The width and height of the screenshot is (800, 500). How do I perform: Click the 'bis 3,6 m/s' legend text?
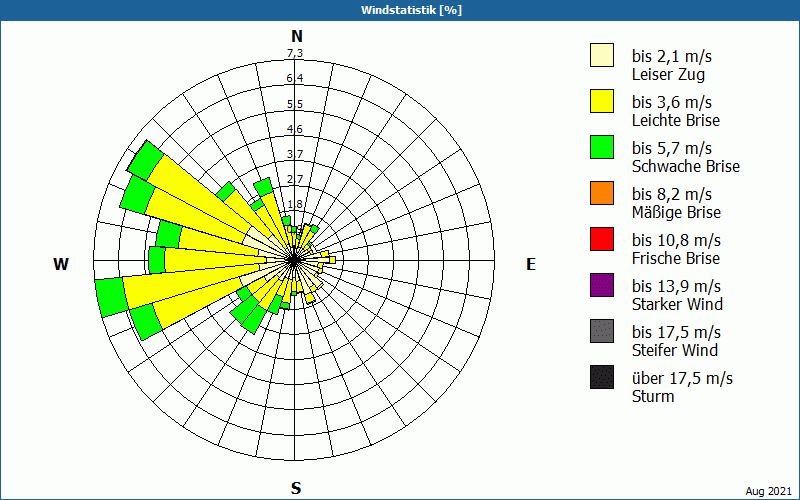point(671,102)
